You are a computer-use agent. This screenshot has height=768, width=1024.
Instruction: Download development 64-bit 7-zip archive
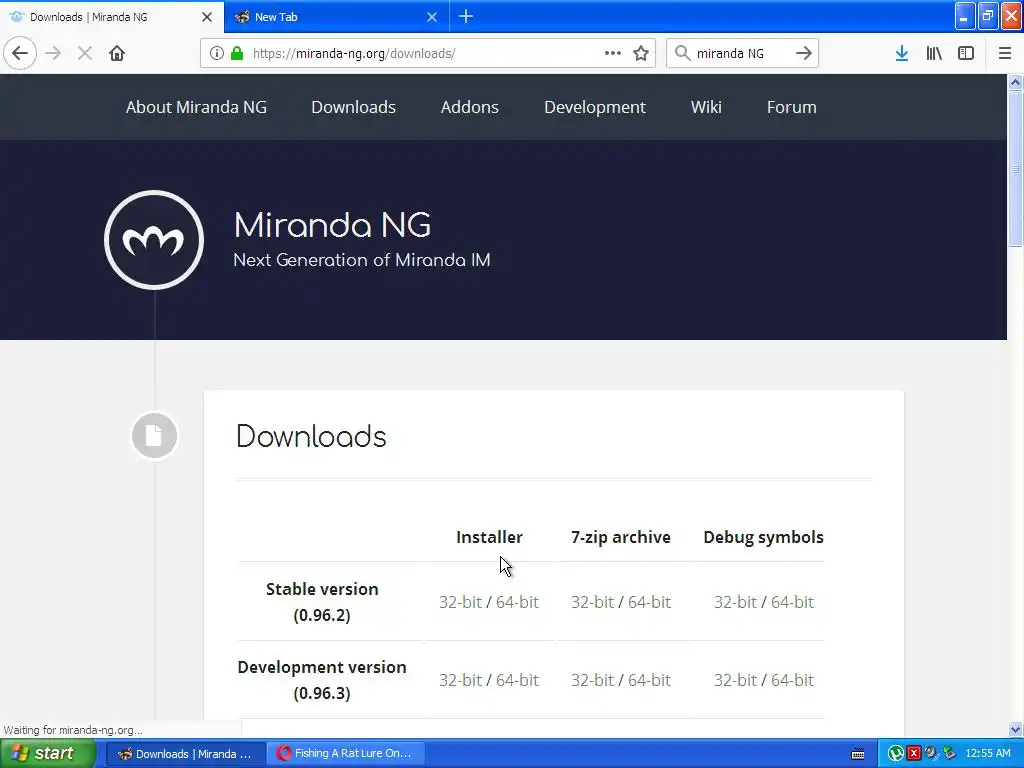(x=649, y=680)
